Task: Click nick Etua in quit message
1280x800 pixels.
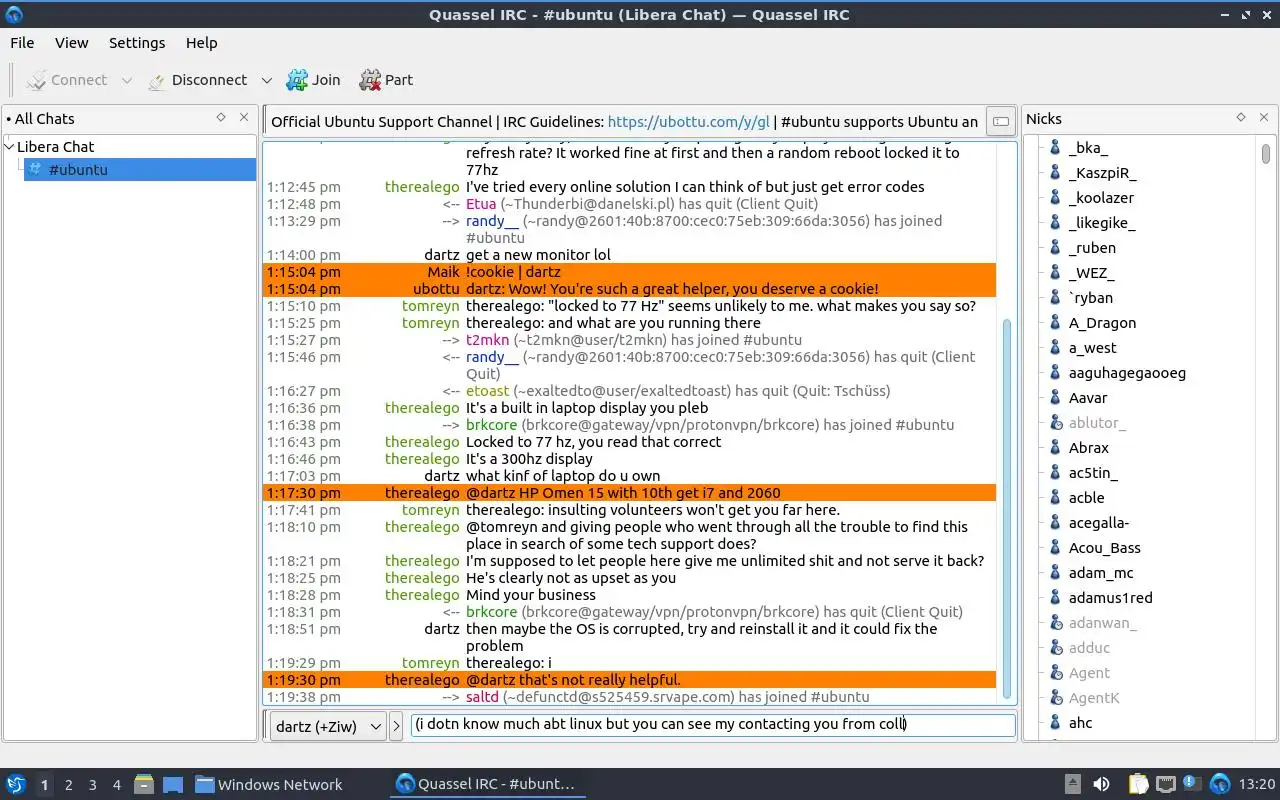Action: click(481, 204)
